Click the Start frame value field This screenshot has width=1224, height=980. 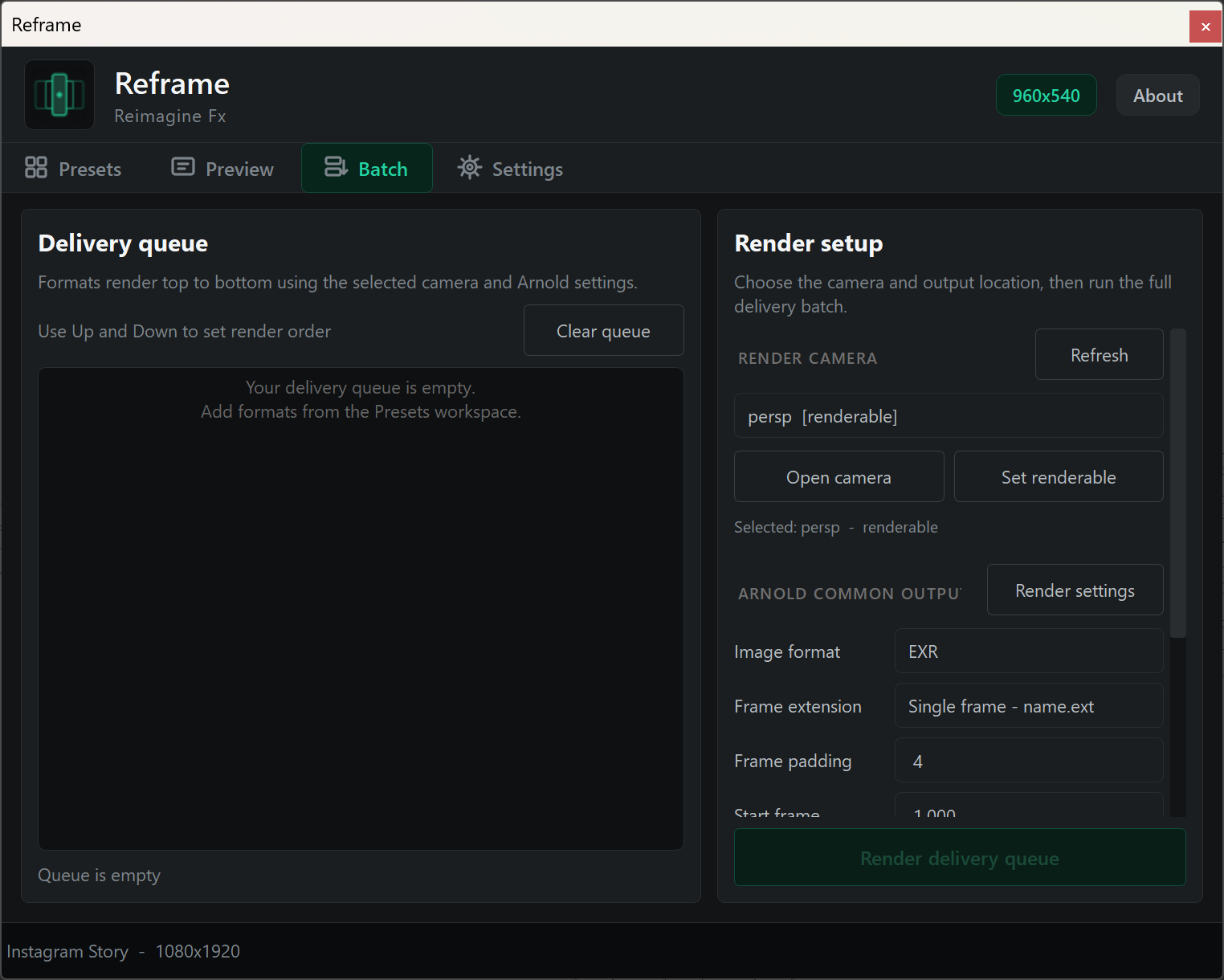click(1029, 806)
